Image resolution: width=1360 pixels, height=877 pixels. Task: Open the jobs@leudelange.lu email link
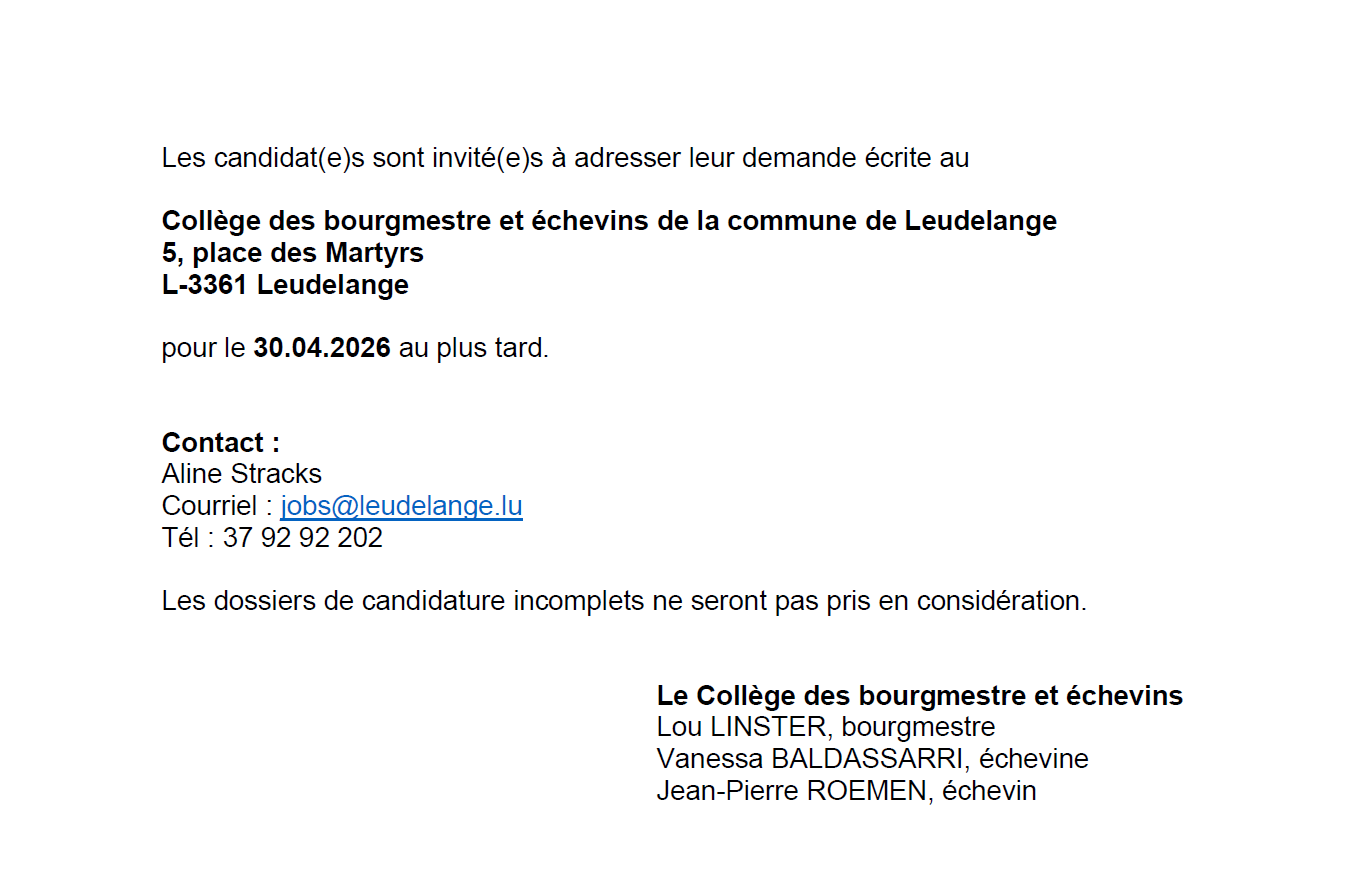click(x=401, y=506)
